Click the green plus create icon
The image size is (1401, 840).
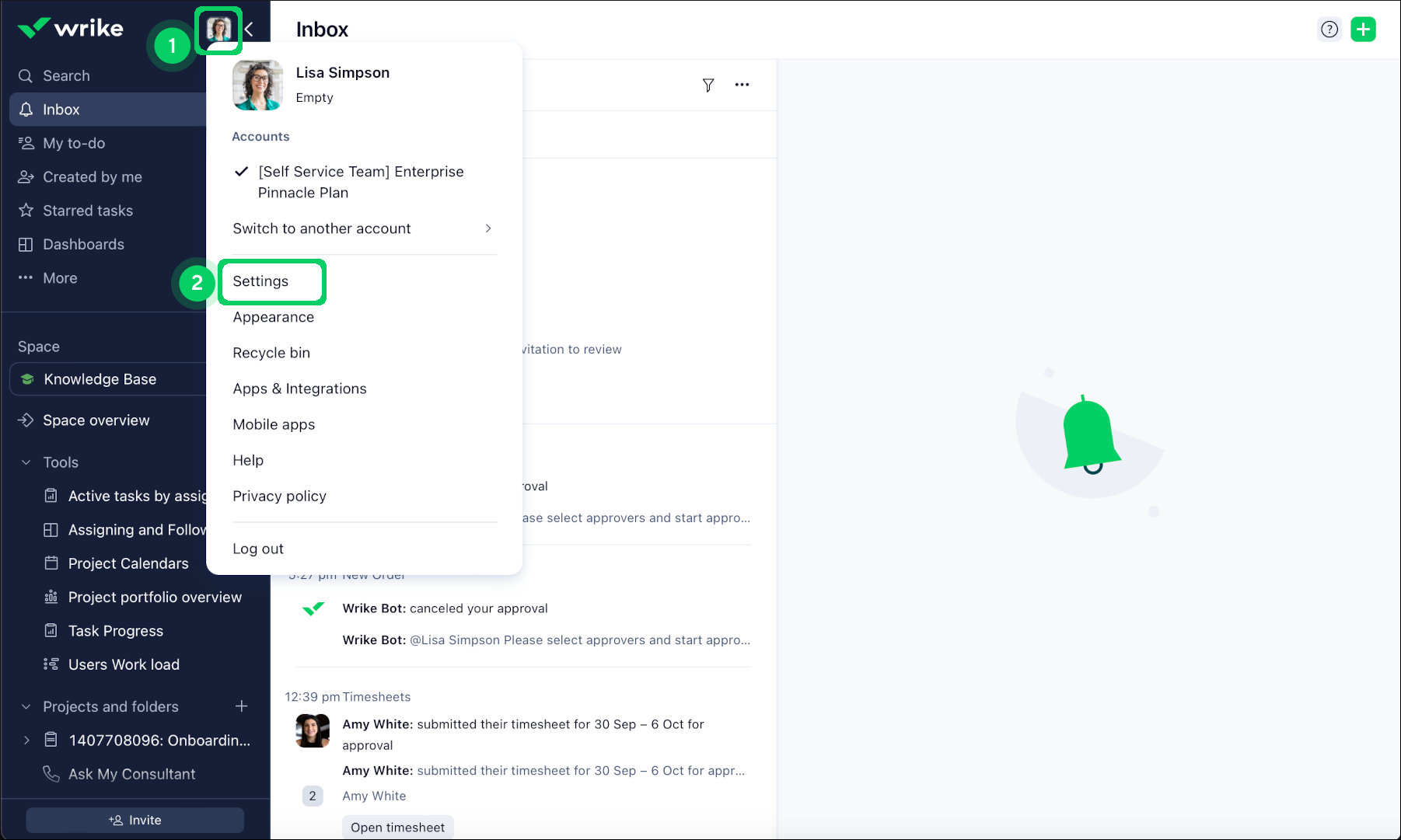(1364, 29)
